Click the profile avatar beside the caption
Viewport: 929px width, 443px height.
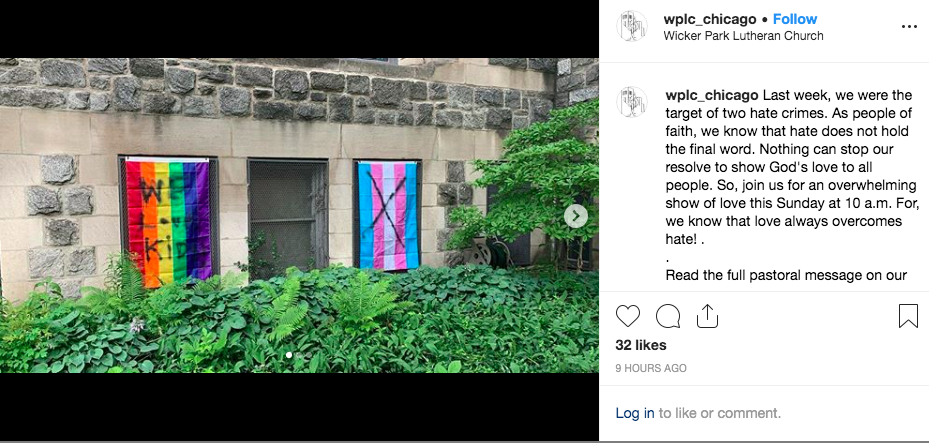pos(632,102)
